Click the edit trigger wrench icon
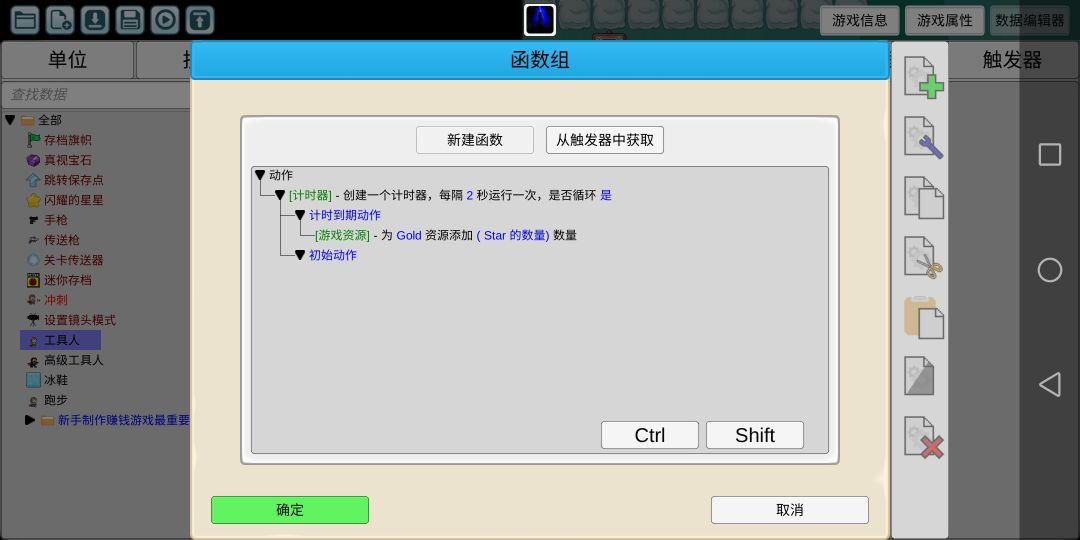The image size is (1080, 540). (x=924, y=138)
